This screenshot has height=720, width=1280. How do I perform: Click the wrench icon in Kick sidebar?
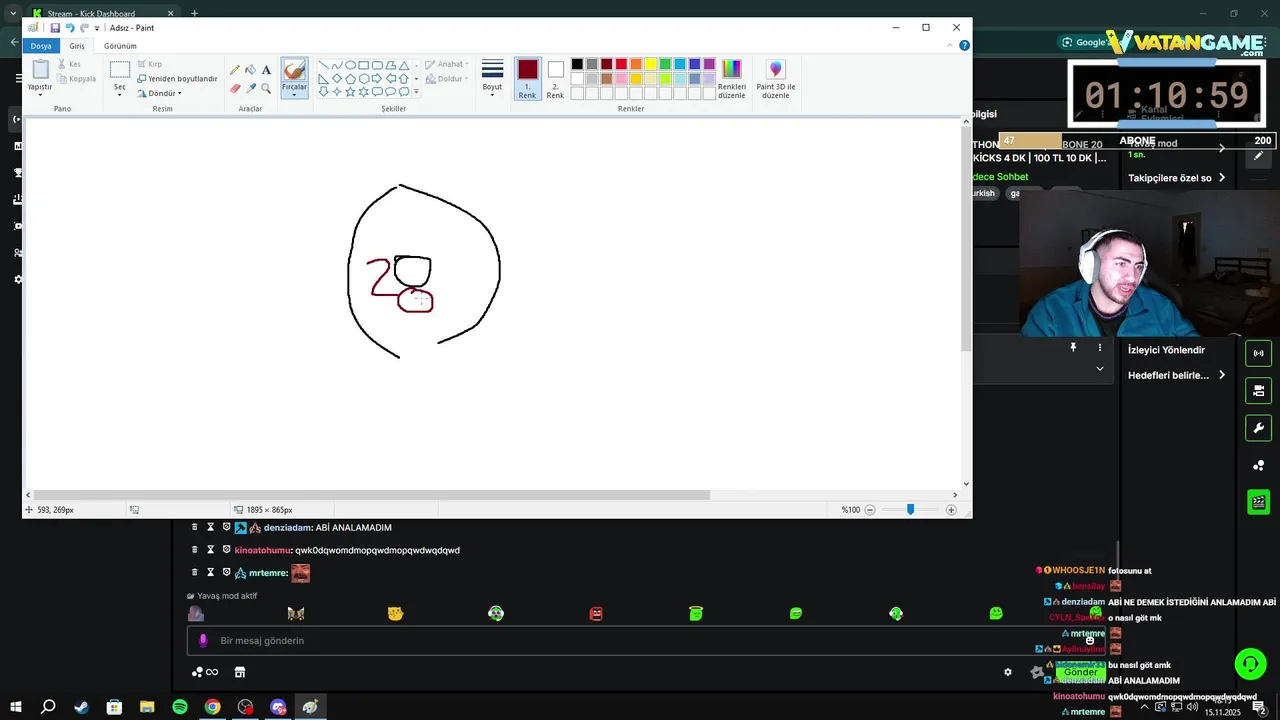click(x=1259, y=428)
